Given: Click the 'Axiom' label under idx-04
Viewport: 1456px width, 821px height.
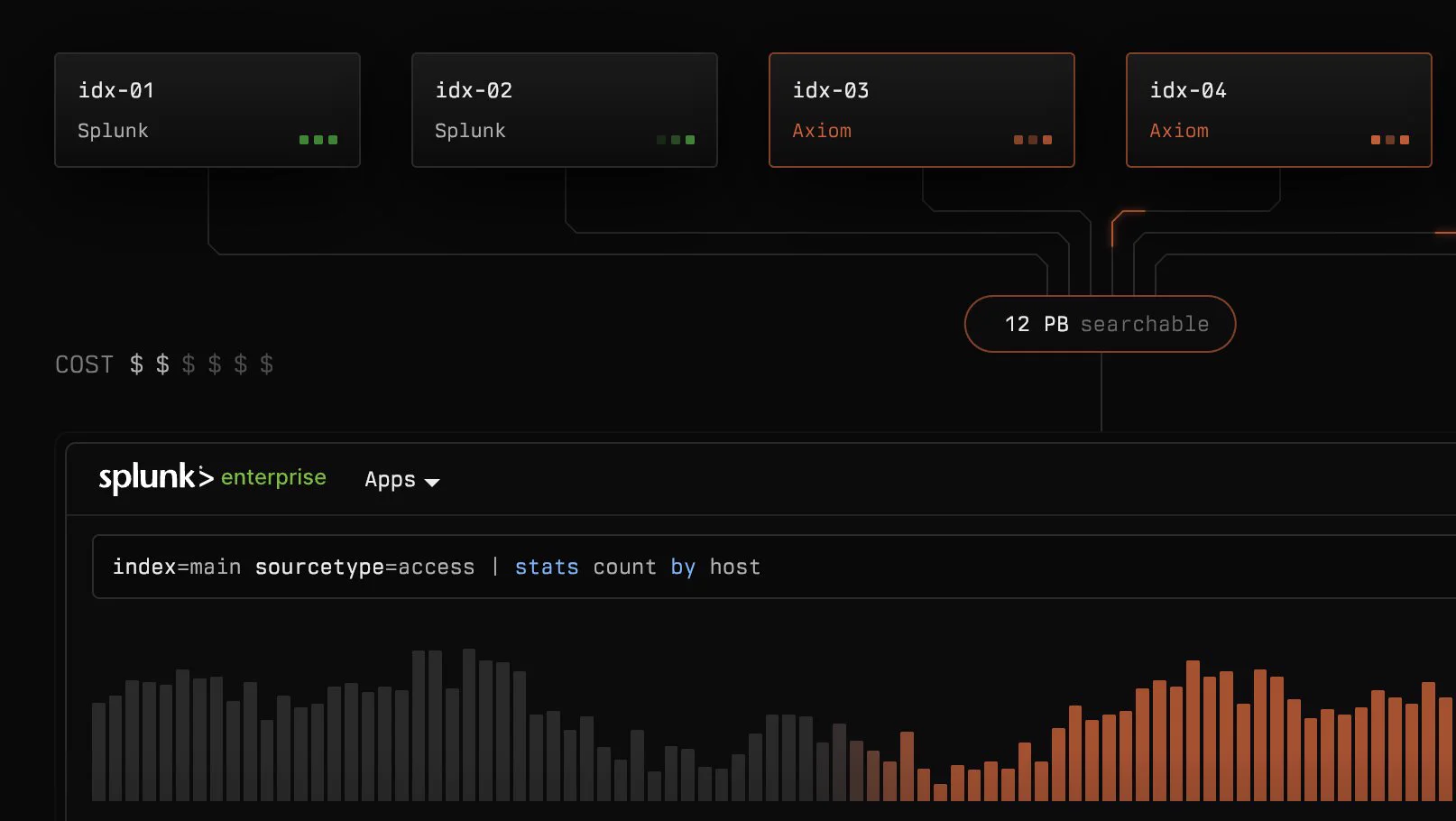Looking at the screenshot, I should pos(1179,131).
